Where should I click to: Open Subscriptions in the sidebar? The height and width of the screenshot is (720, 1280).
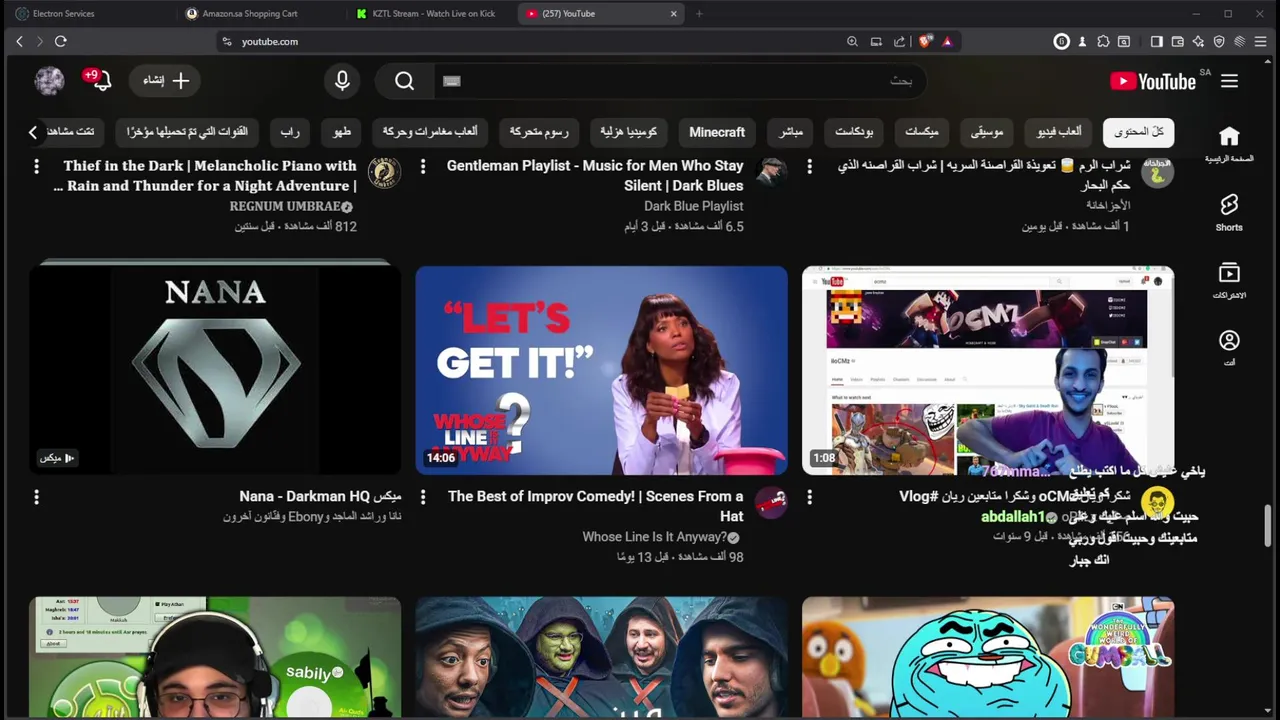pyautogui.click(x=1229, y=280)
